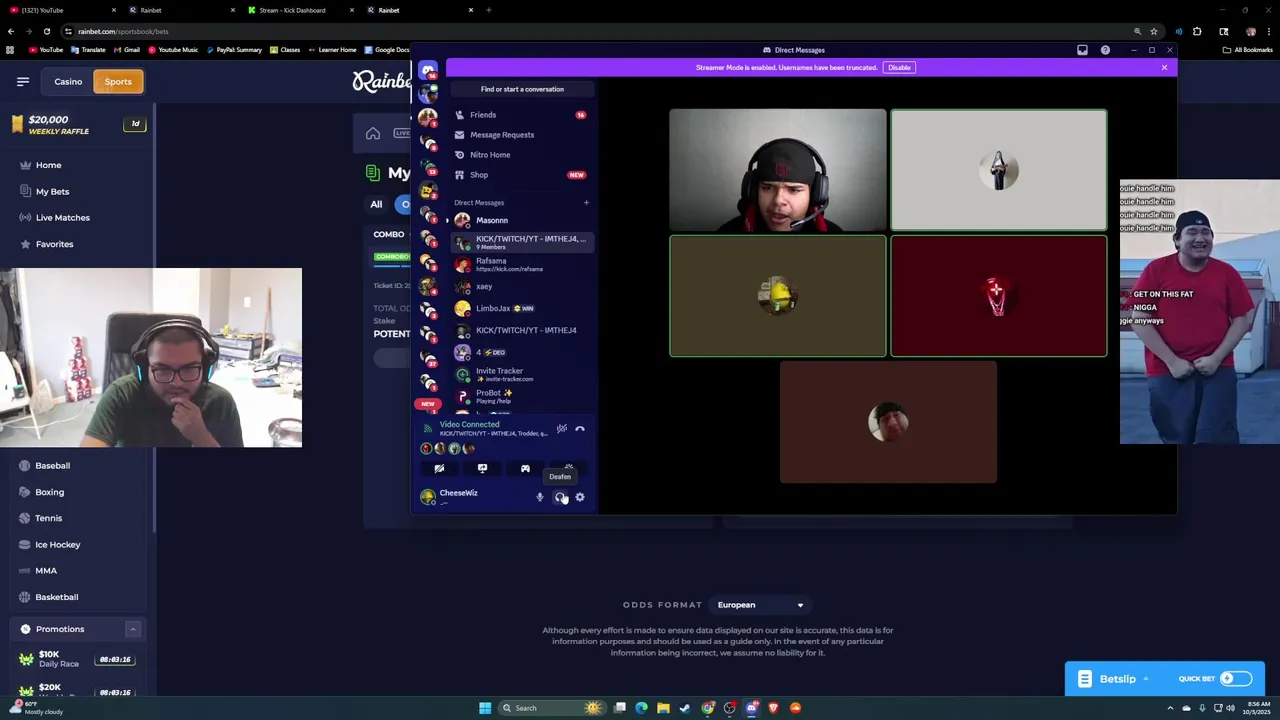This screenshot has height=720, width=1280.
Task: Open Discord user settings gear
Action: click(x=580, y=497)
